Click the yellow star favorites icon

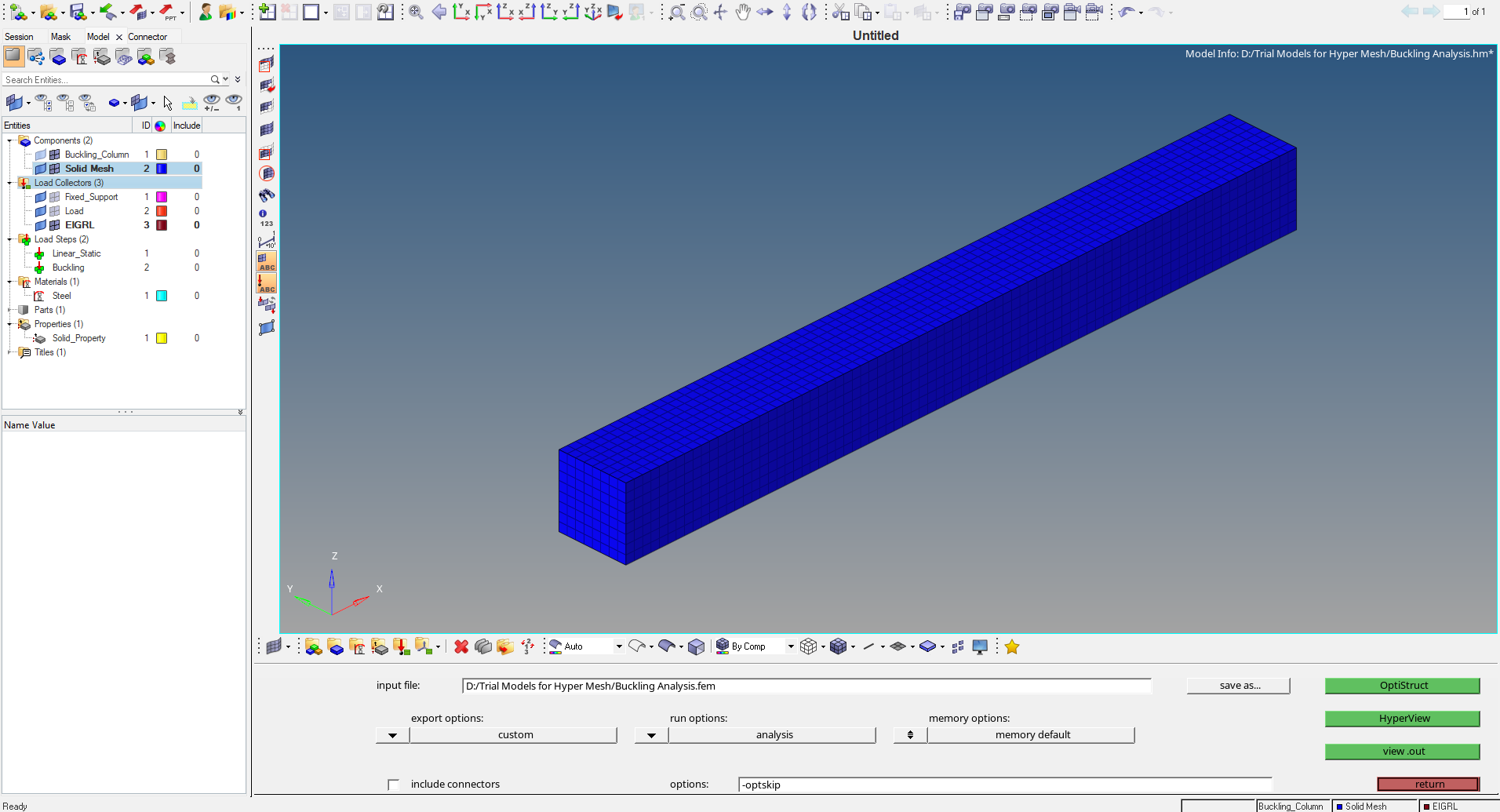(x=1012, y=646)
